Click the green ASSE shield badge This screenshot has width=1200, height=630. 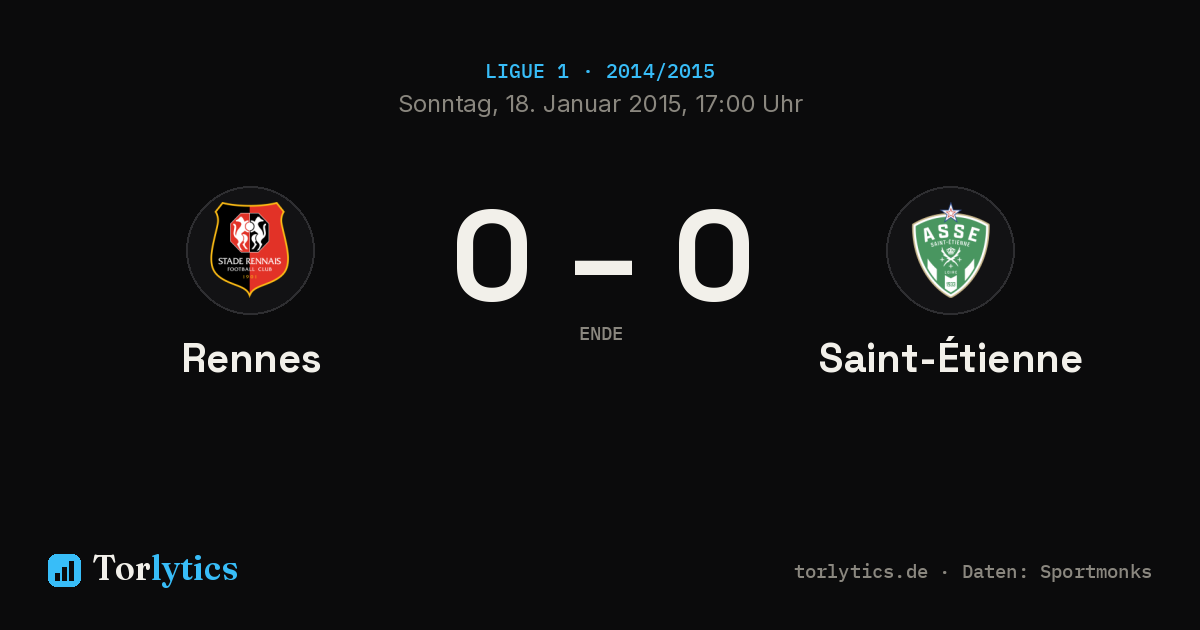point(950,251)
